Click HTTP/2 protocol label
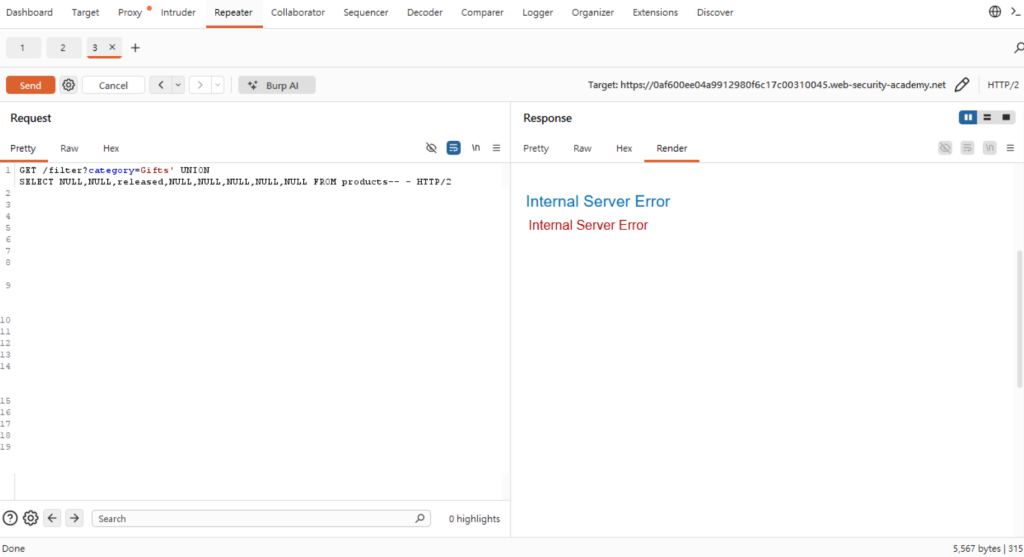Image resolution: width=1024 pixels, height=557 pixels. 1003,85
